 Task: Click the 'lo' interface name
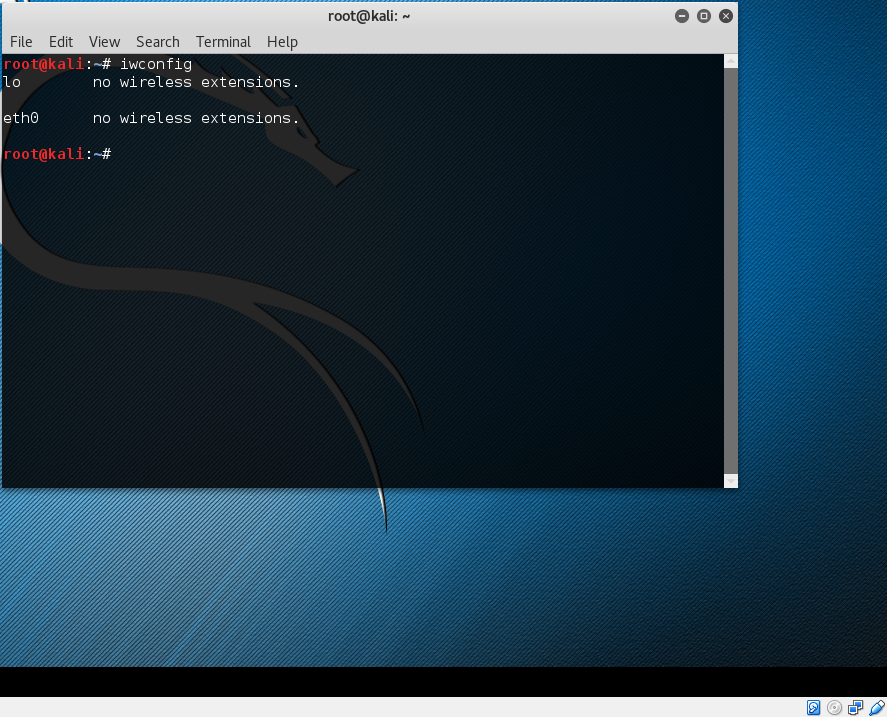pyautogui.click(x=12, y=83)
